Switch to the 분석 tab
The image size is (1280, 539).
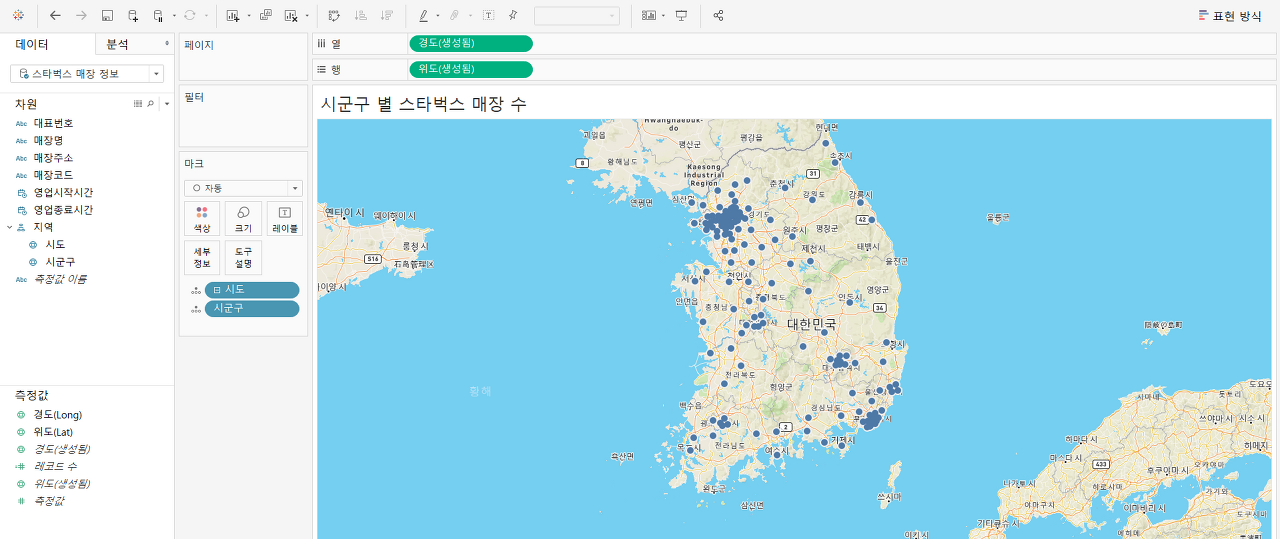click(117, 44)
